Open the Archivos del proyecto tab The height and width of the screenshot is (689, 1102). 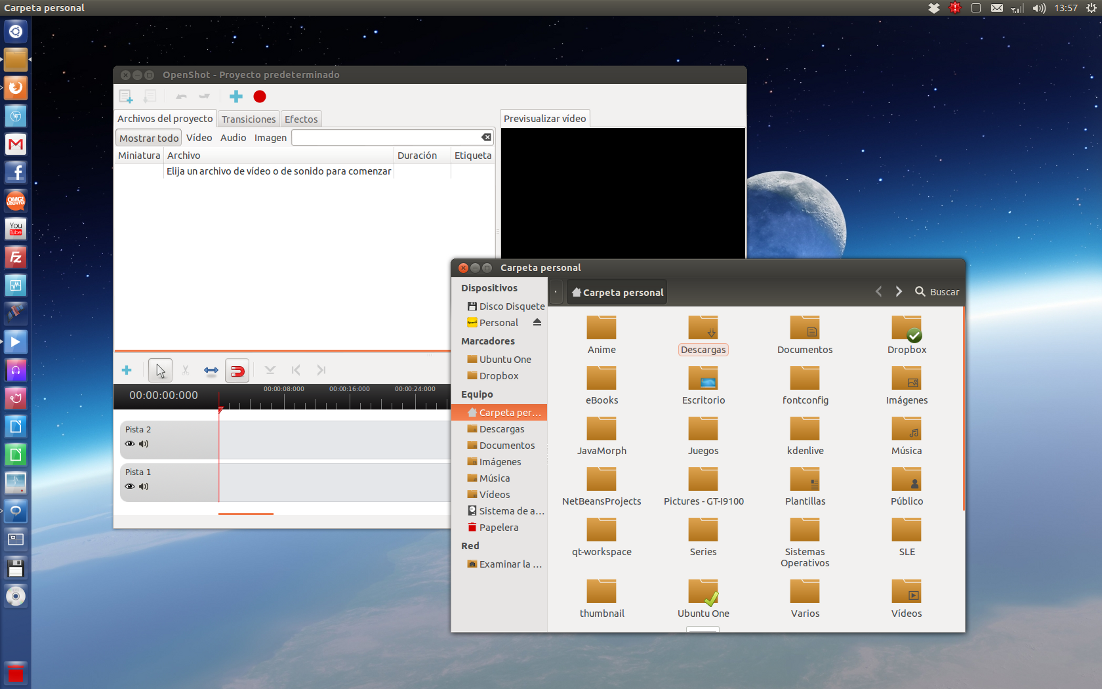(165, 118)
